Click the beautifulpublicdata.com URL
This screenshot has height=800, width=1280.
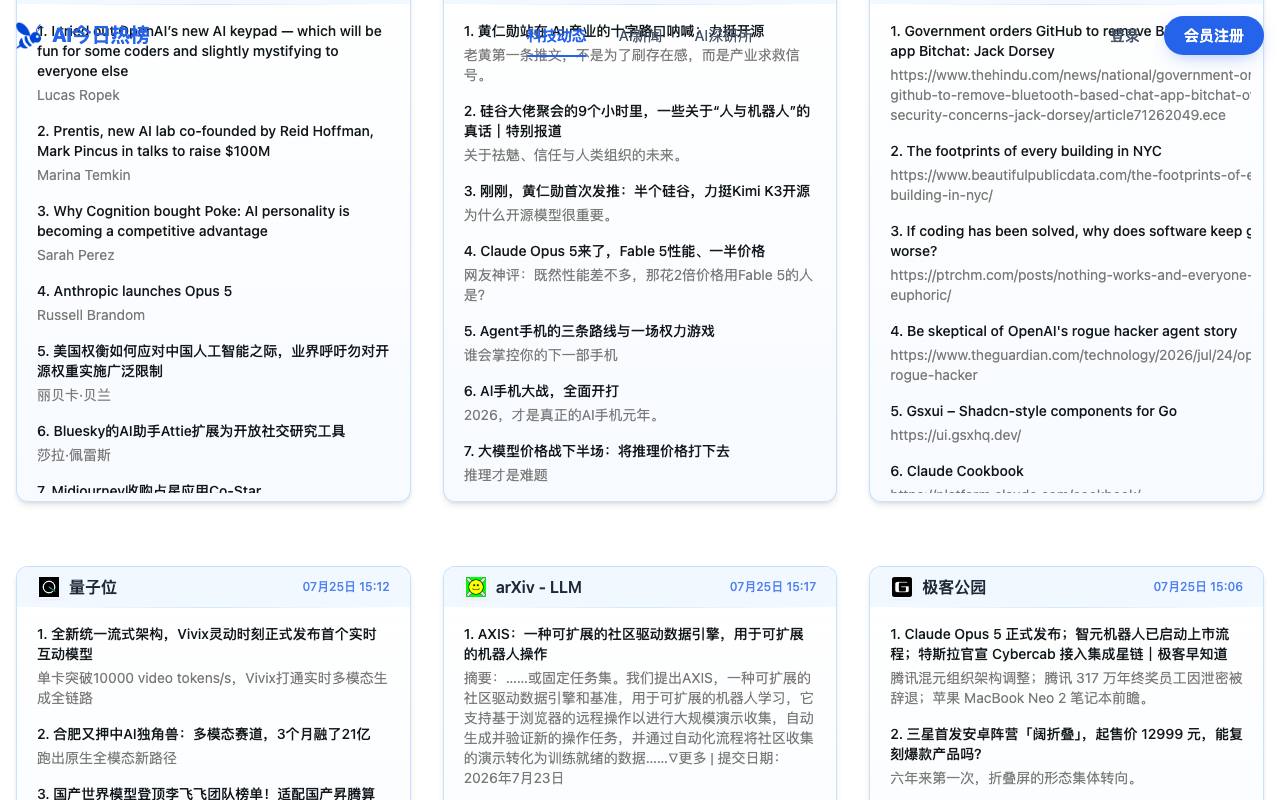coord(1071,185)
